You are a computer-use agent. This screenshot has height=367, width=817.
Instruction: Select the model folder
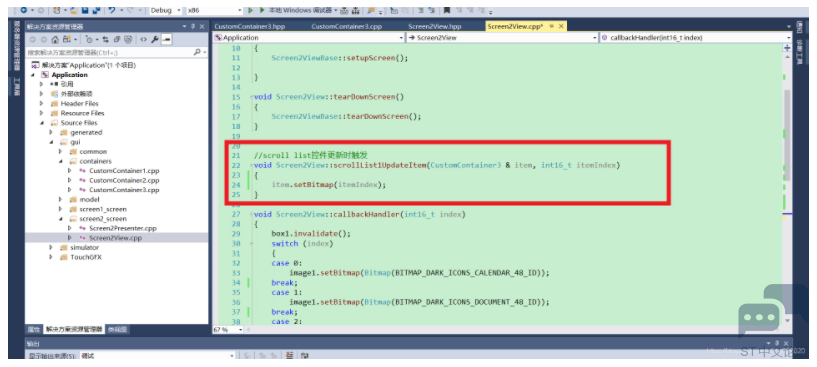(x=89, y=200)
